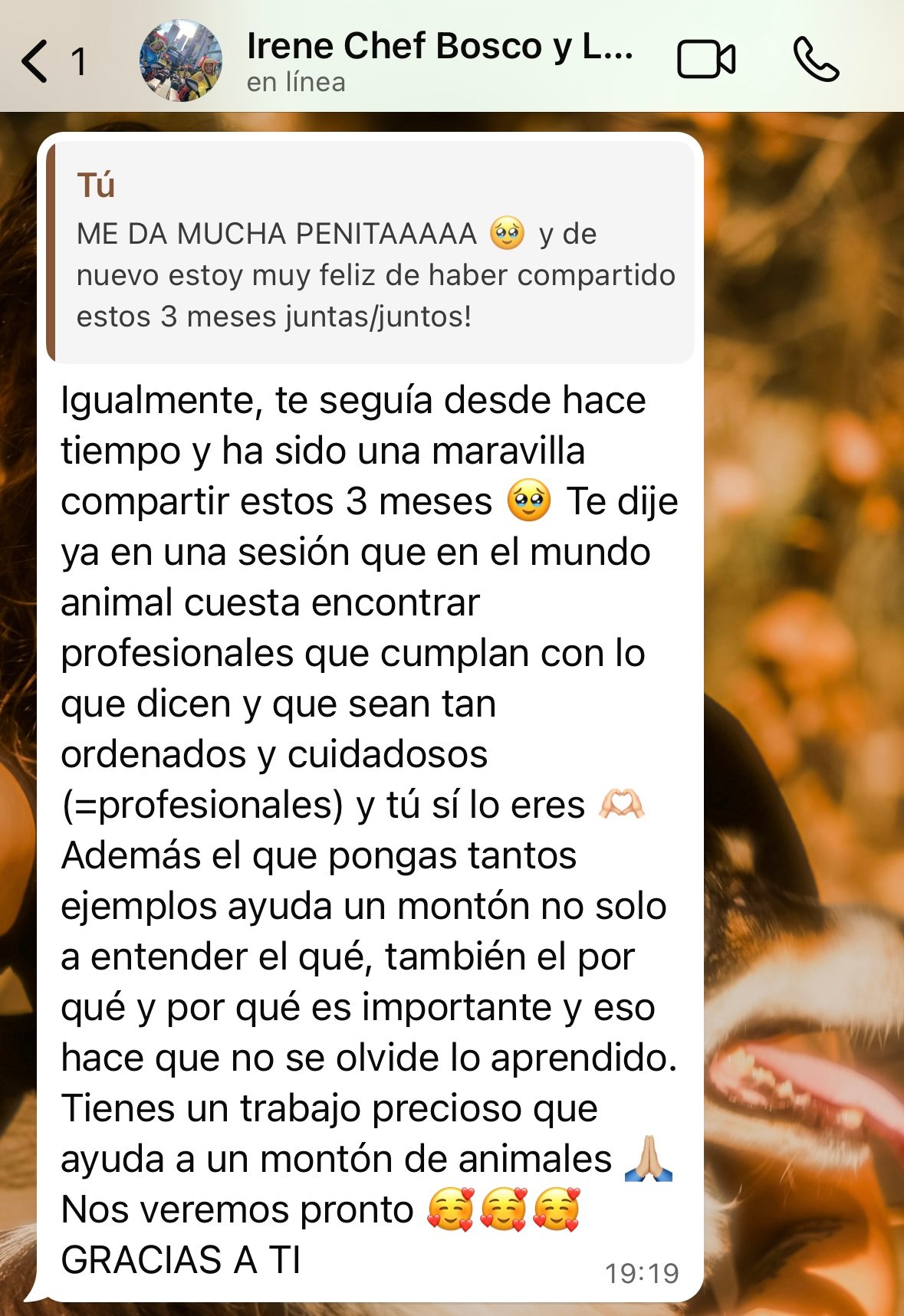Tap the praying hands emoji after 'animales'
Screen dimensions: 904x1316
649,1158
